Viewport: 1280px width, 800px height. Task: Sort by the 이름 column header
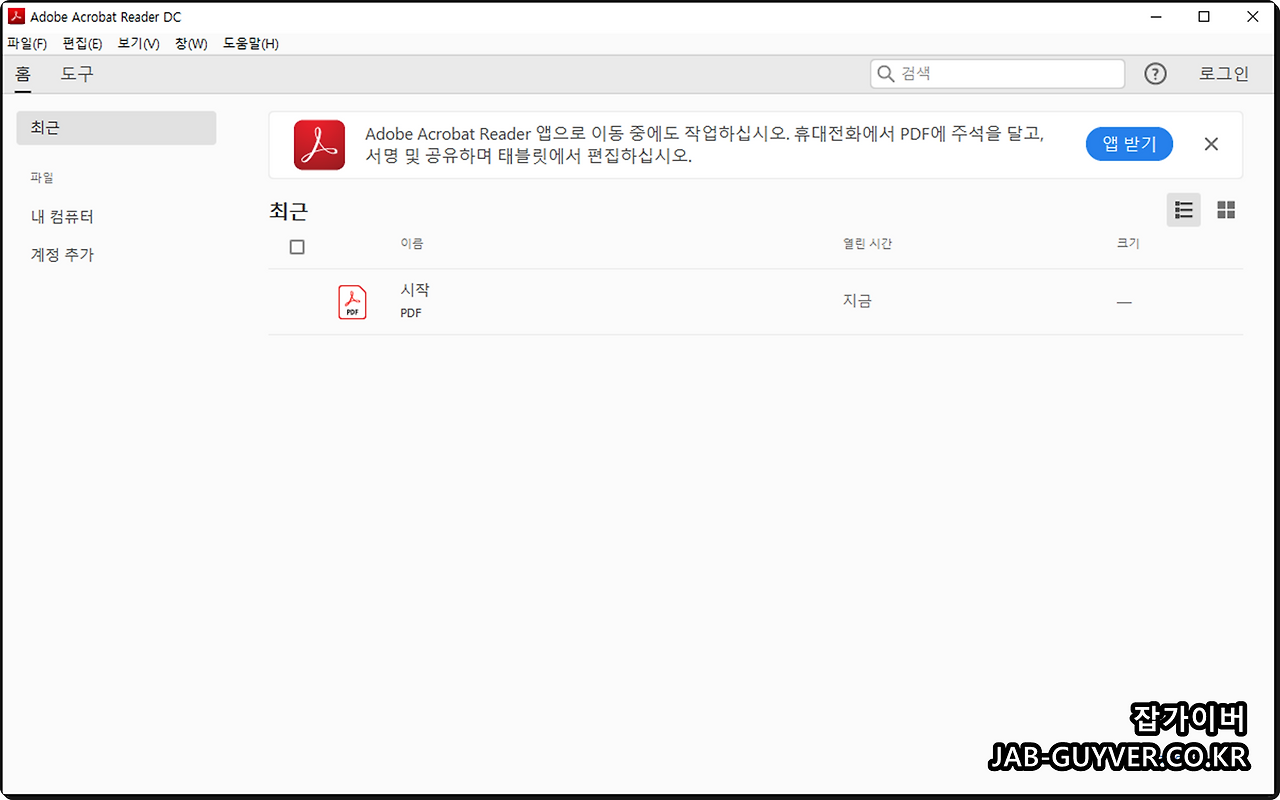point(412,244)
